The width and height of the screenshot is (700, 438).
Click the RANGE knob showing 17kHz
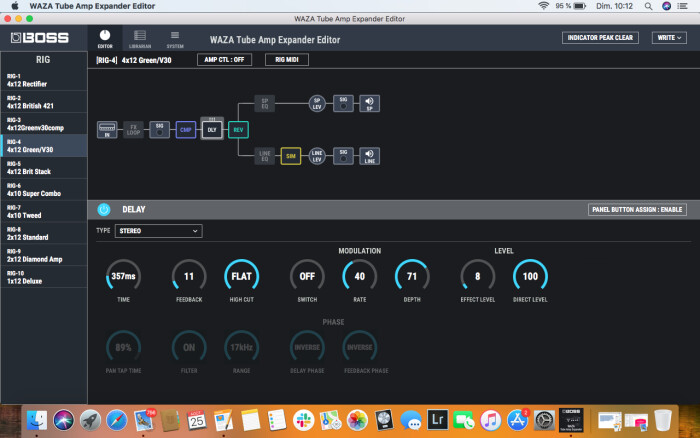(x=242, y=347)
